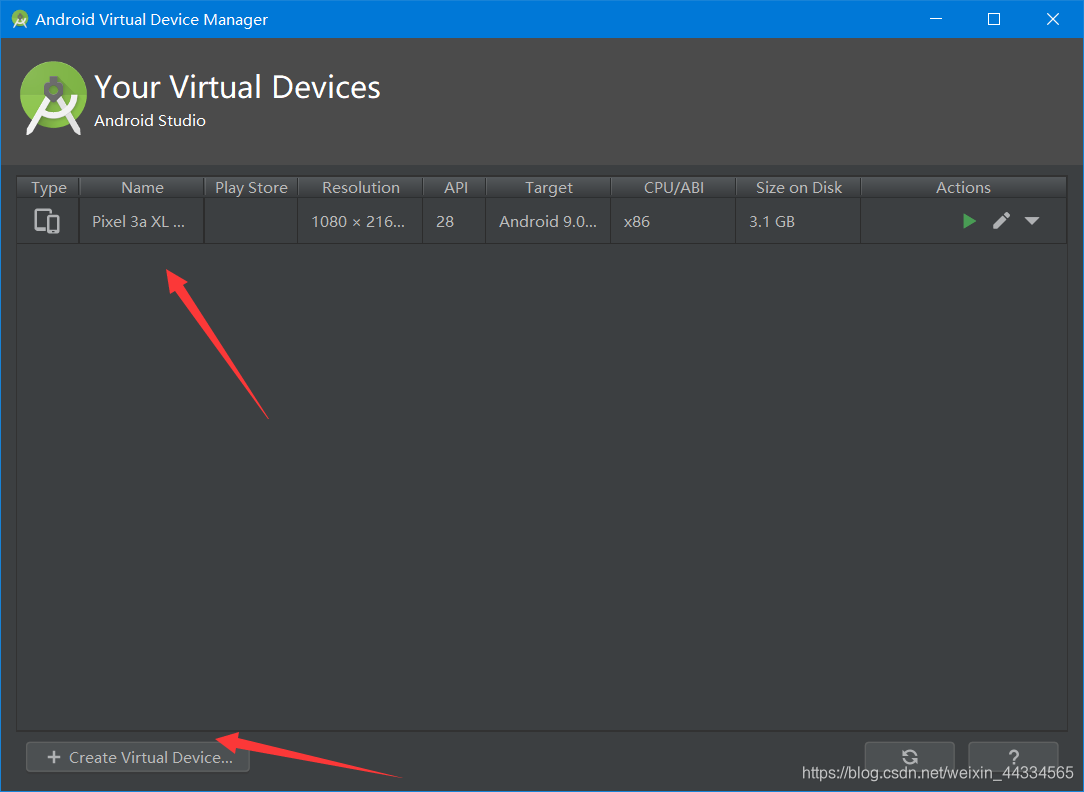Sort by the Name column header

coord(142,187)
